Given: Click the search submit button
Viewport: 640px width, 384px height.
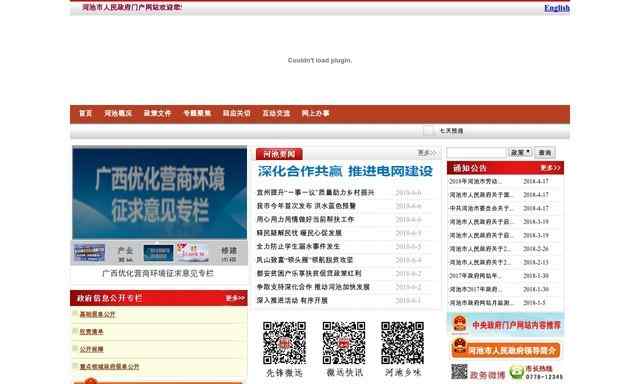Looking at the screenshot, I should click(x=545, y=153).
